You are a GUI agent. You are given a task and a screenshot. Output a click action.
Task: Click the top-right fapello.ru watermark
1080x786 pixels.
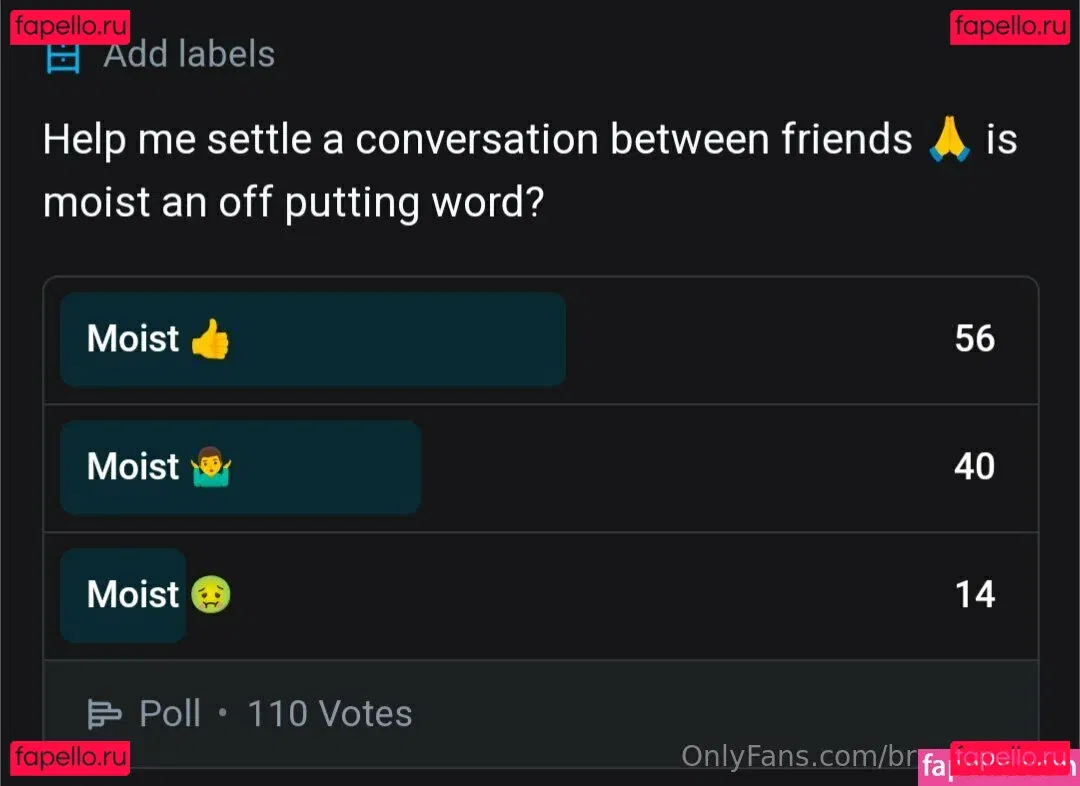point(1010,26)
